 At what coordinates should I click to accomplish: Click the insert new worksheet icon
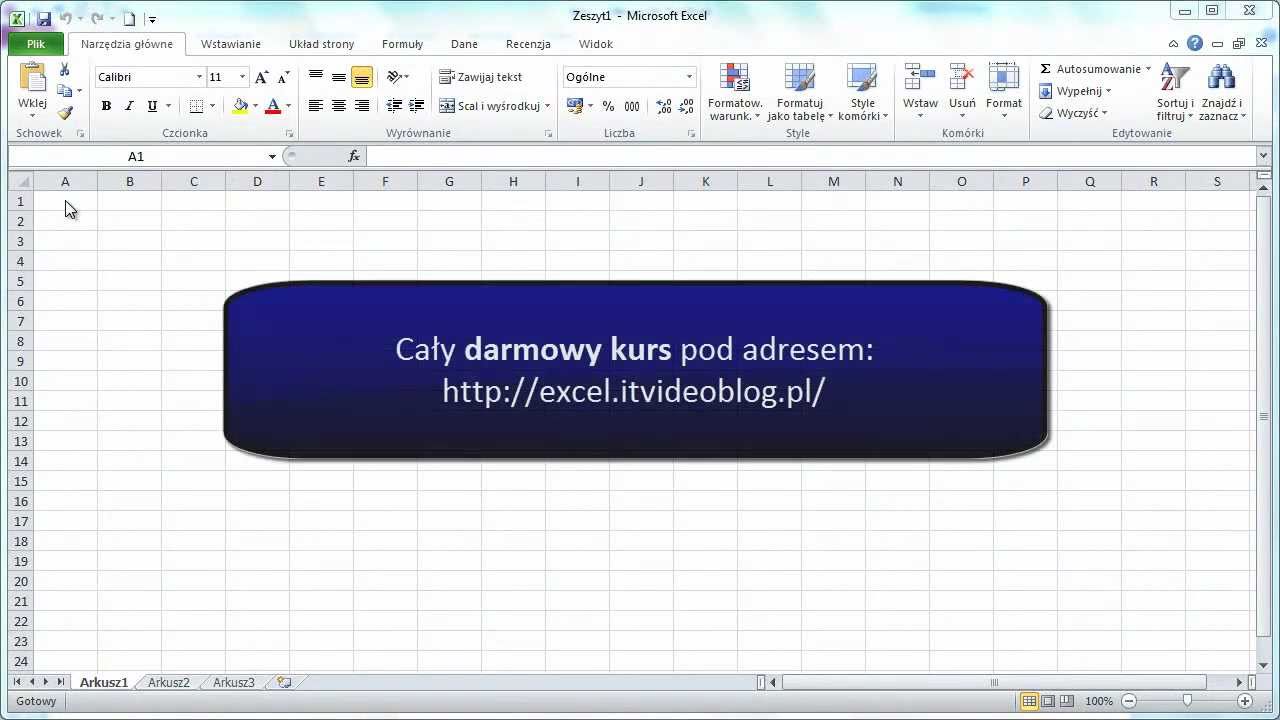pyautogui.click(x=285, y=682)
